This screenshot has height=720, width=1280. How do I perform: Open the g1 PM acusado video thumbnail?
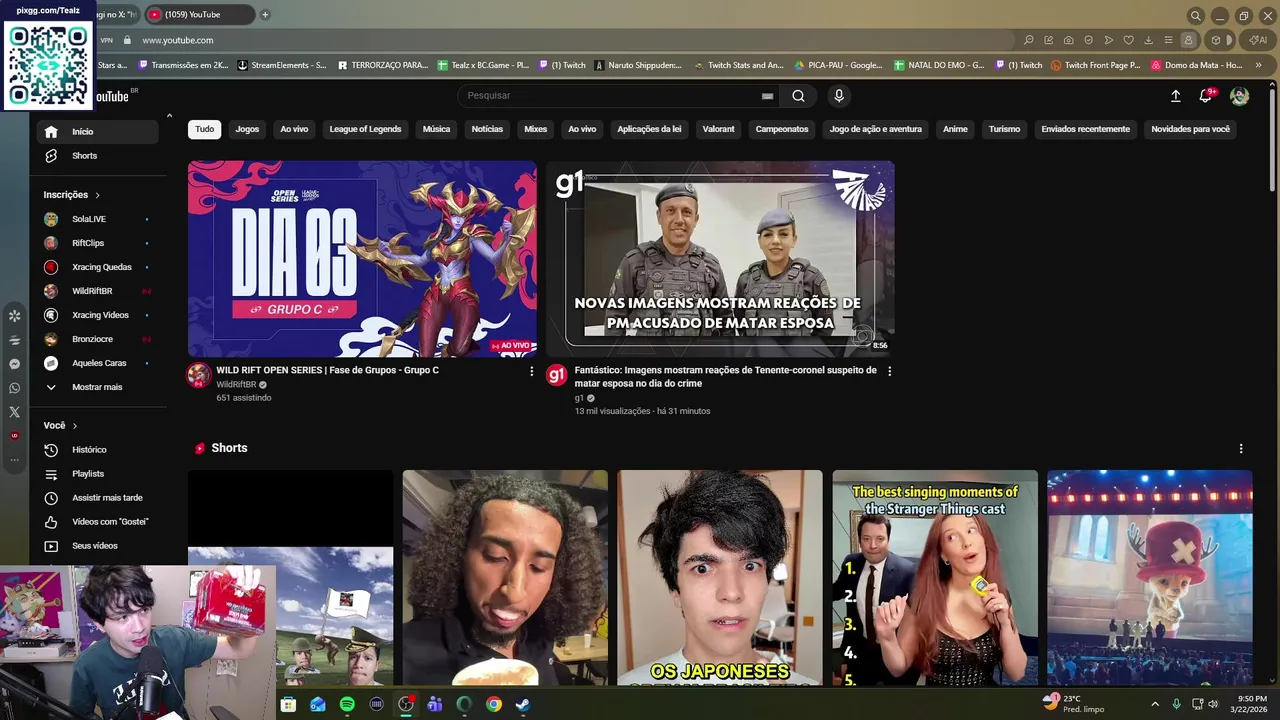click(720, 259)
